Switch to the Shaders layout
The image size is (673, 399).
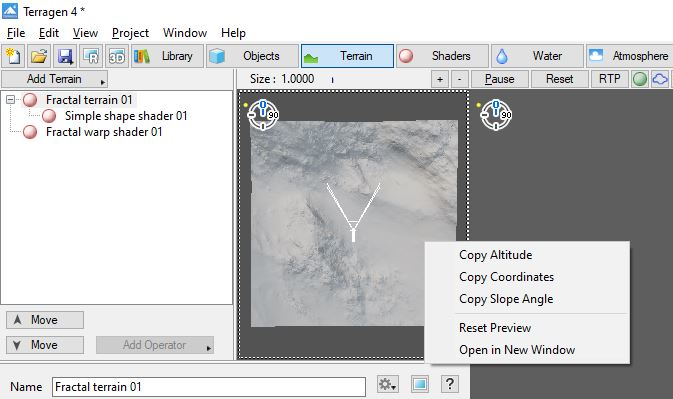pos(443,56)
